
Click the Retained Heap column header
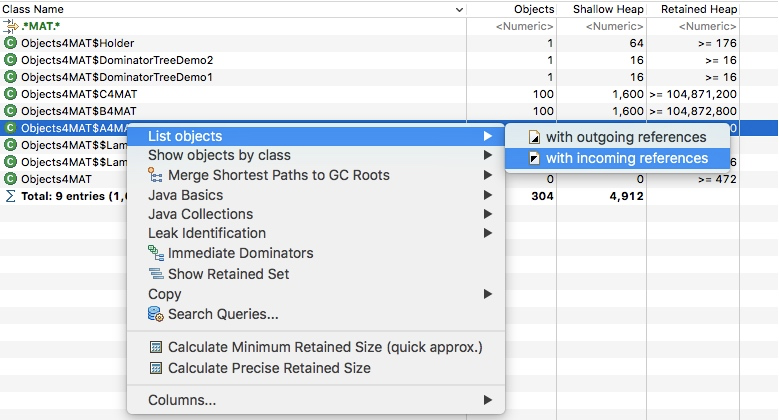click(697, 9)
